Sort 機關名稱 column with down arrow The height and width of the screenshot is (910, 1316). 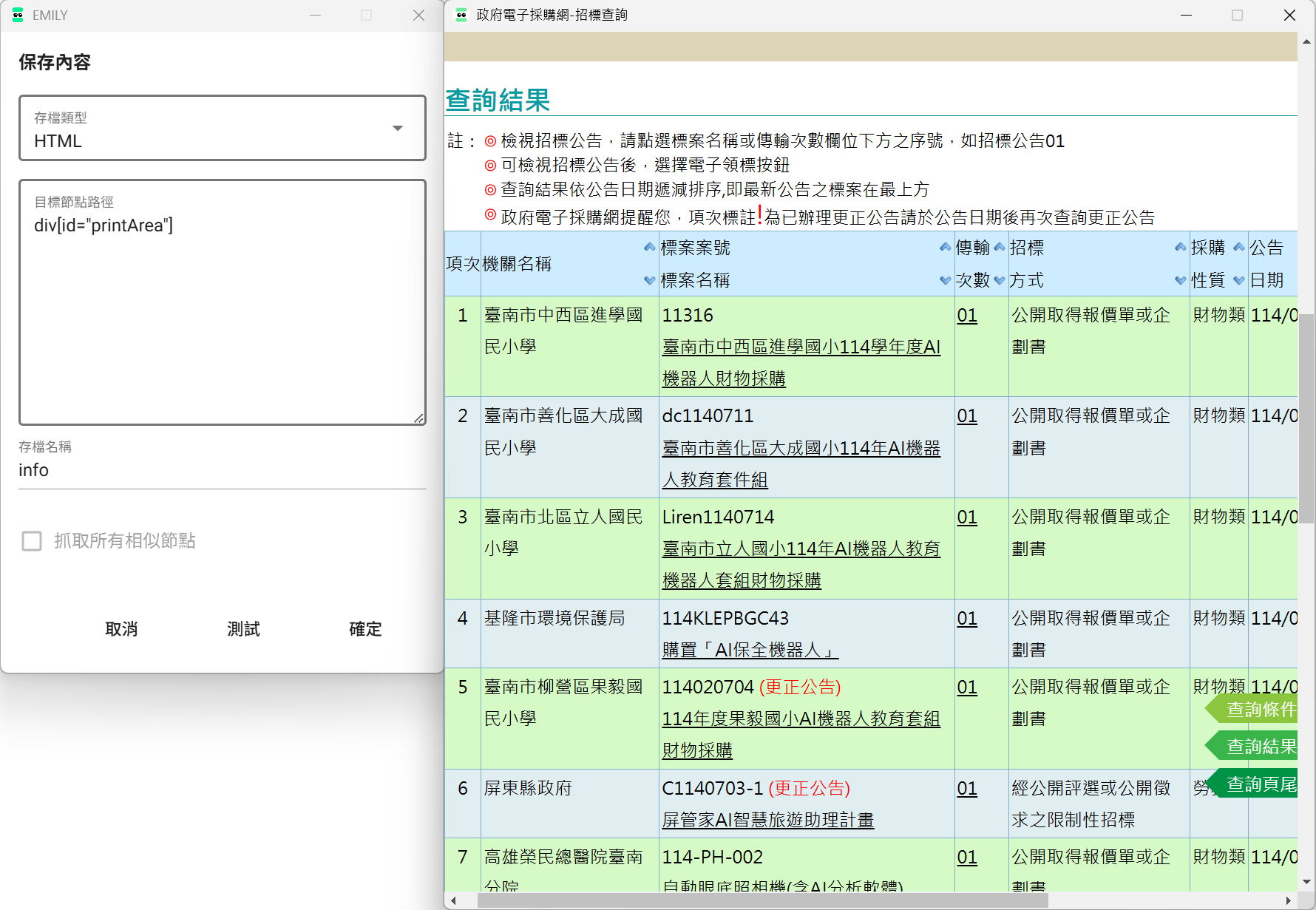coord(649,280)
